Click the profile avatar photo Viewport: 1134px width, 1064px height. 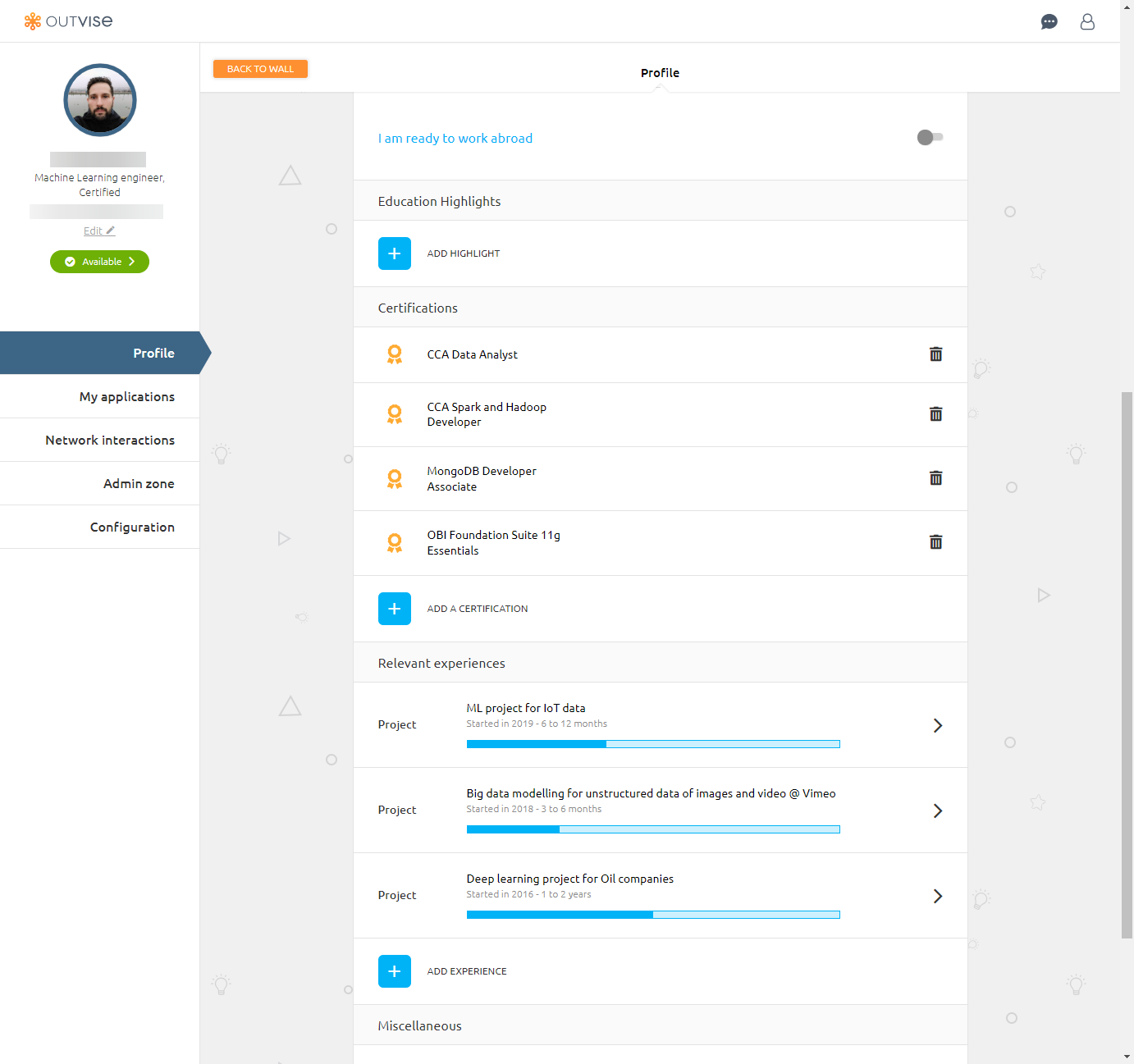100,100
